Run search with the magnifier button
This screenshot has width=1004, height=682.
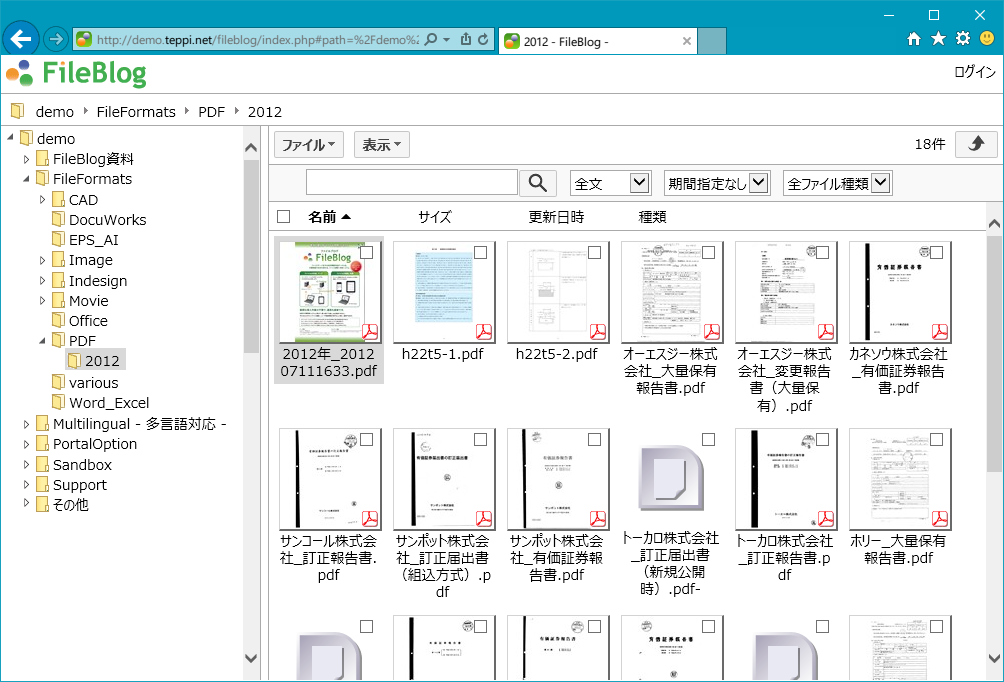tap(538, 183)
